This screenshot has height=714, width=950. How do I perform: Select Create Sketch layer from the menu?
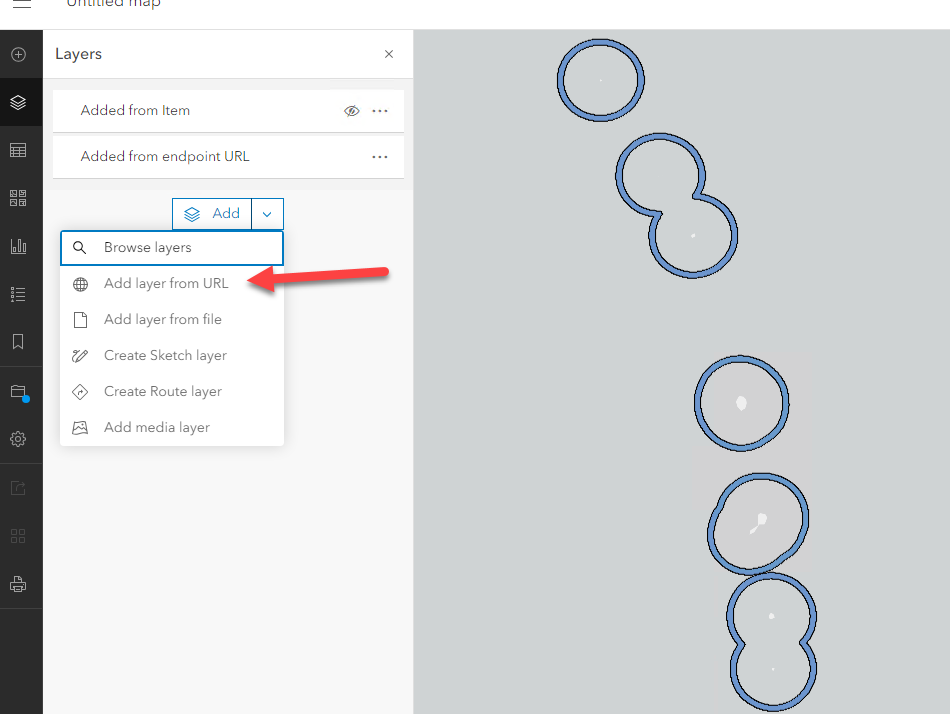pyautogui.click(x=165, y=355)
